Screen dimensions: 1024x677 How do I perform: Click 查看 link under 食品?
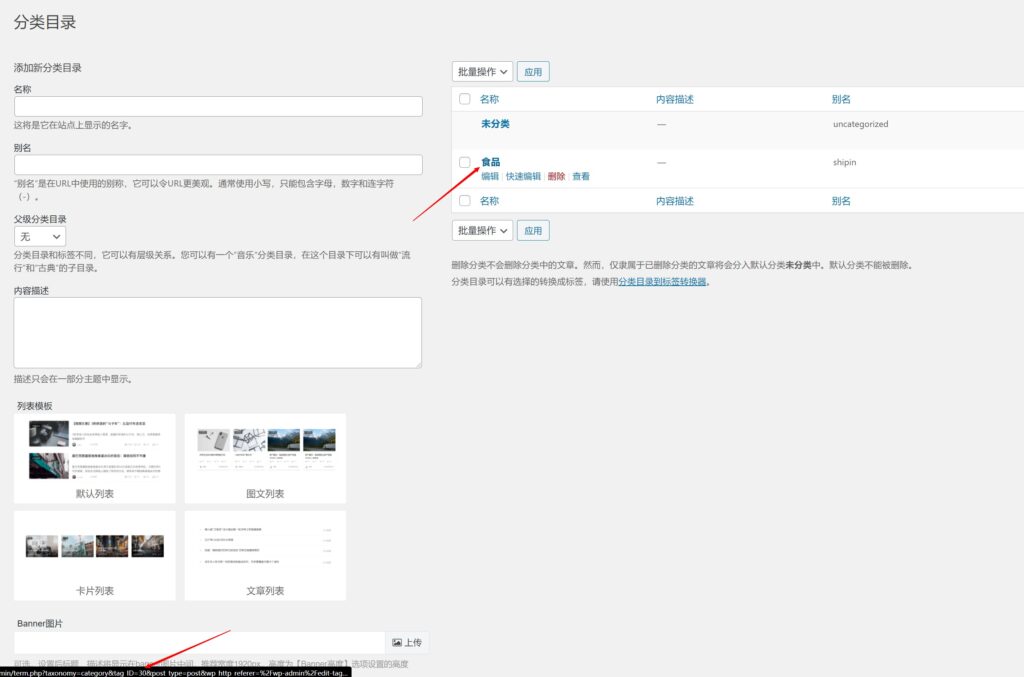coord(581,176)
